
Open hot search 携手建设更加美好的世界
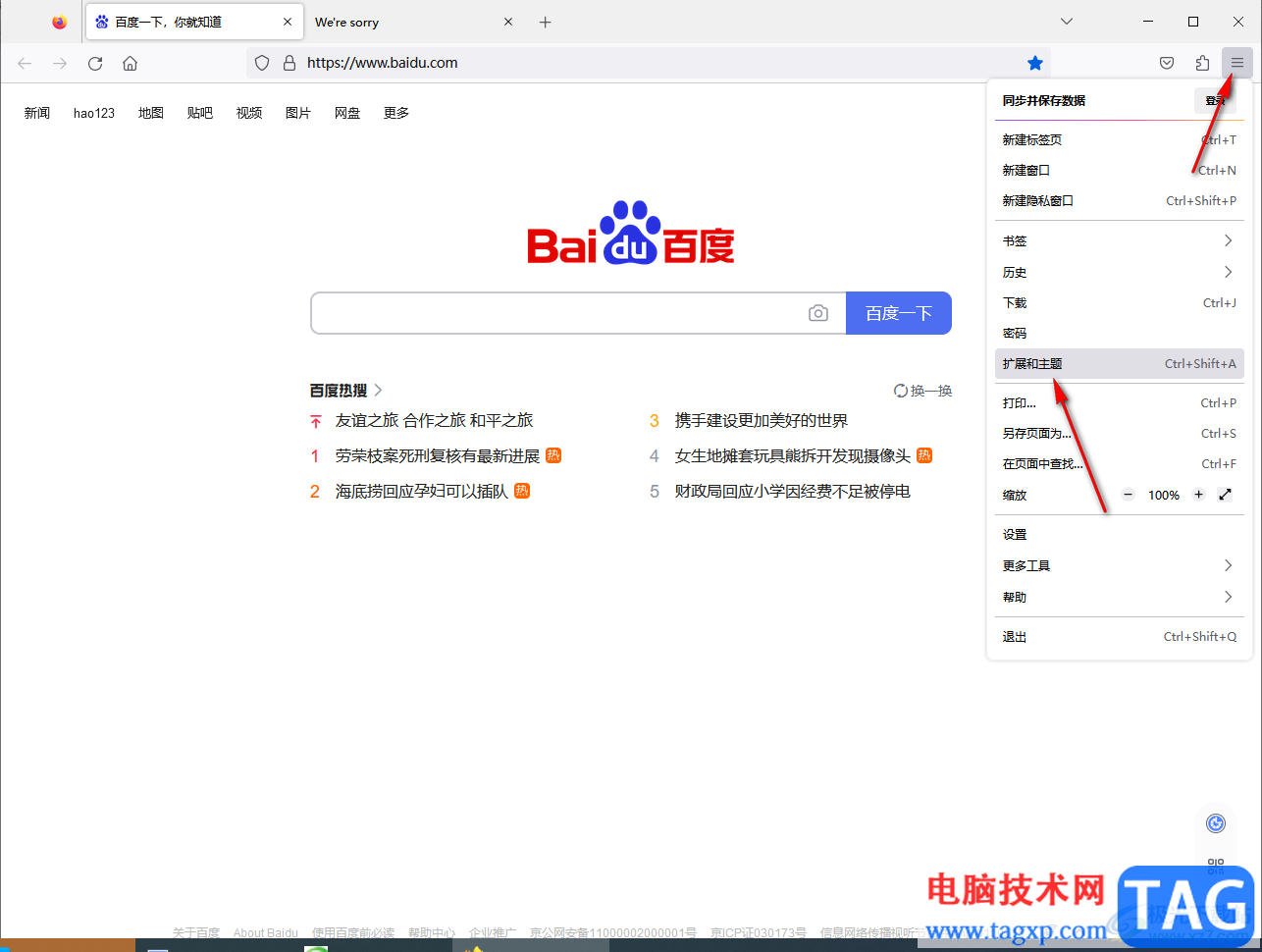coord(762,420)
